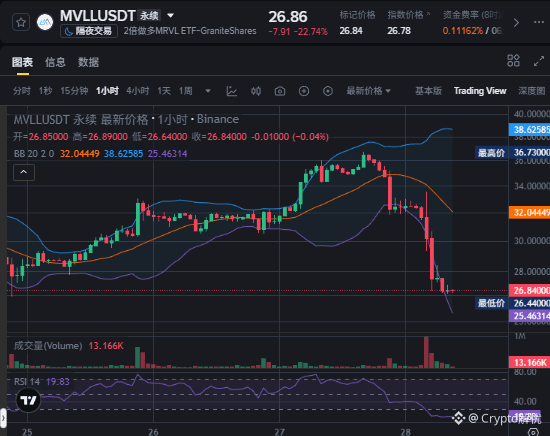The image size is (550, 436).
Task: Expand the left side panel arrow
Action: pos(3,418)
